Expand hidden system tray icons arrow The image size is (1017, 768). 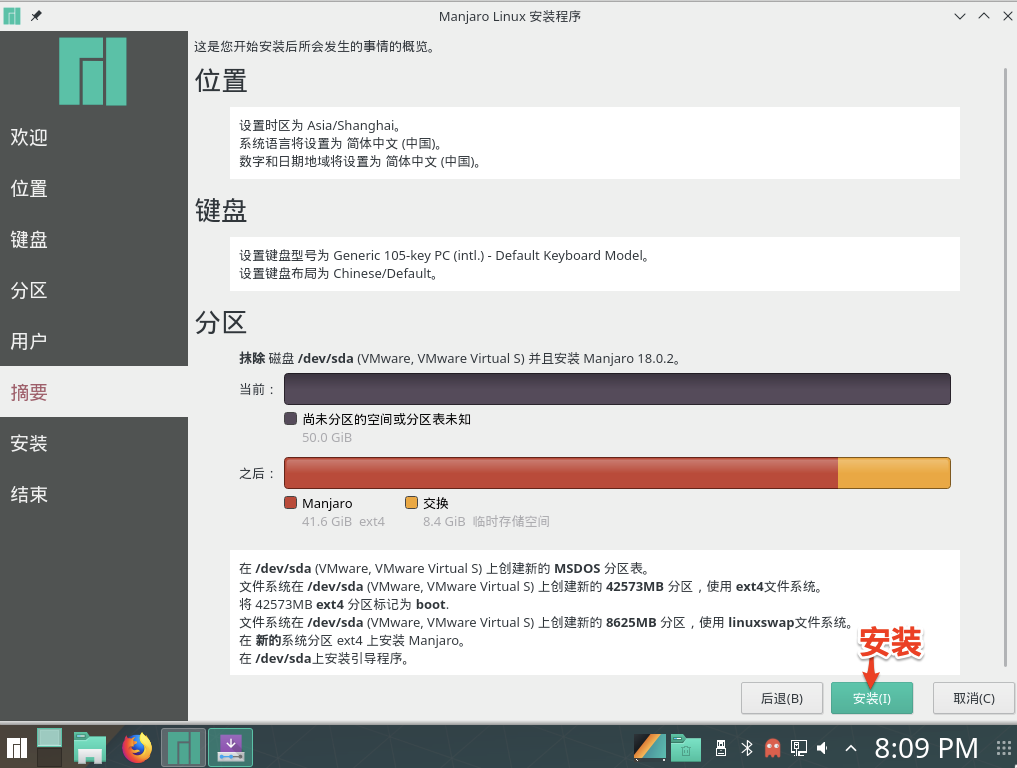[x=851, y=749]
